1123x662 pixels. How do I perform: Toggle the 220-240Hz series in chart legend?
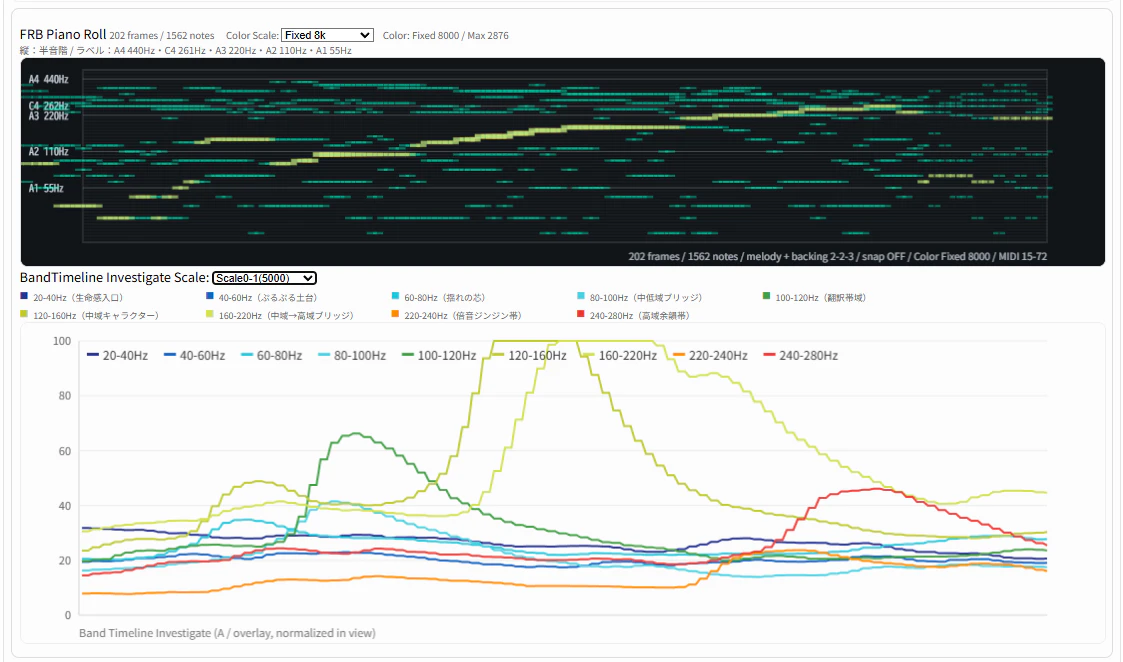click(x=710, y=355)
